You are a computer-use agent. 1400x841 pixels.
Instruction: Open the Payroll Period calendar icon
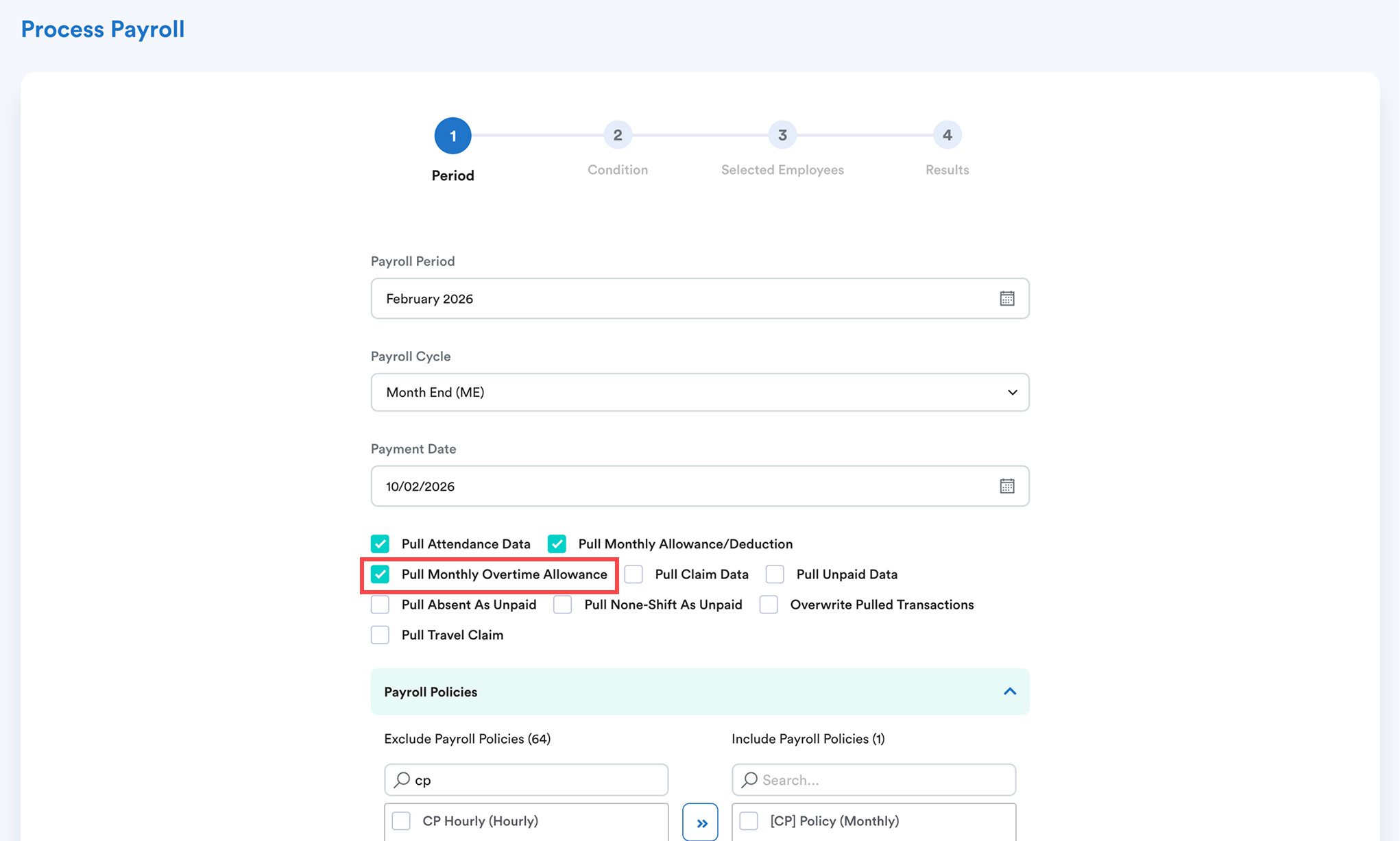coord(1006,298)
